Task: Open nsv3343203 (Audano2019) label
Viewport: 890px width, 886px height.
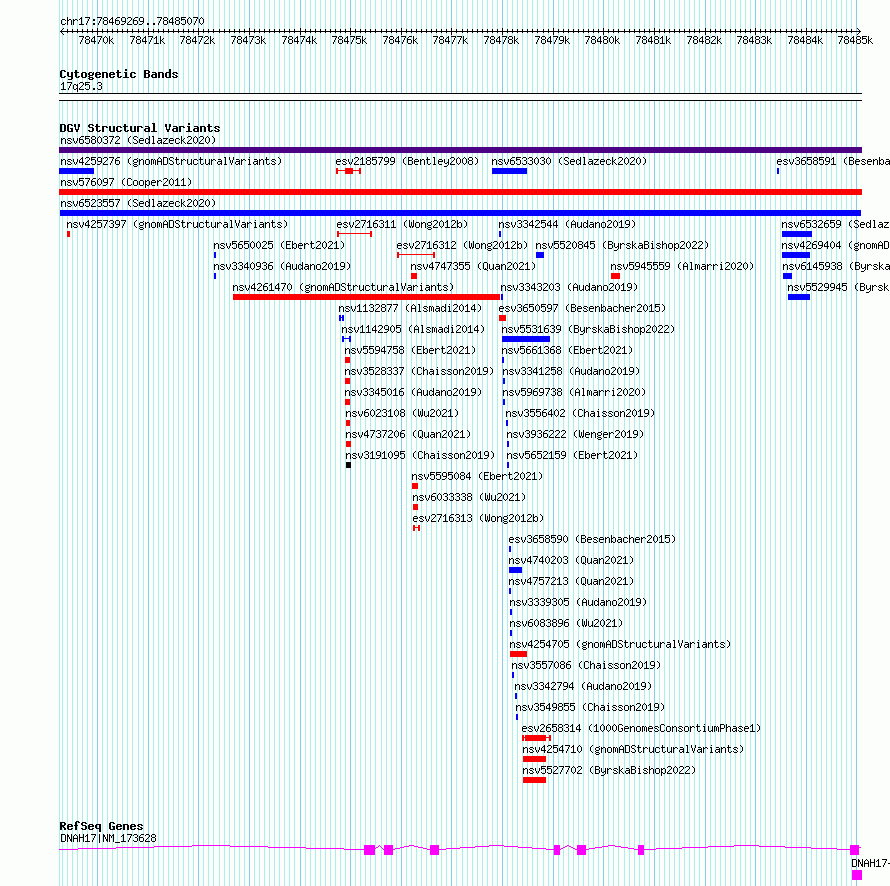Action: point(569,287)
